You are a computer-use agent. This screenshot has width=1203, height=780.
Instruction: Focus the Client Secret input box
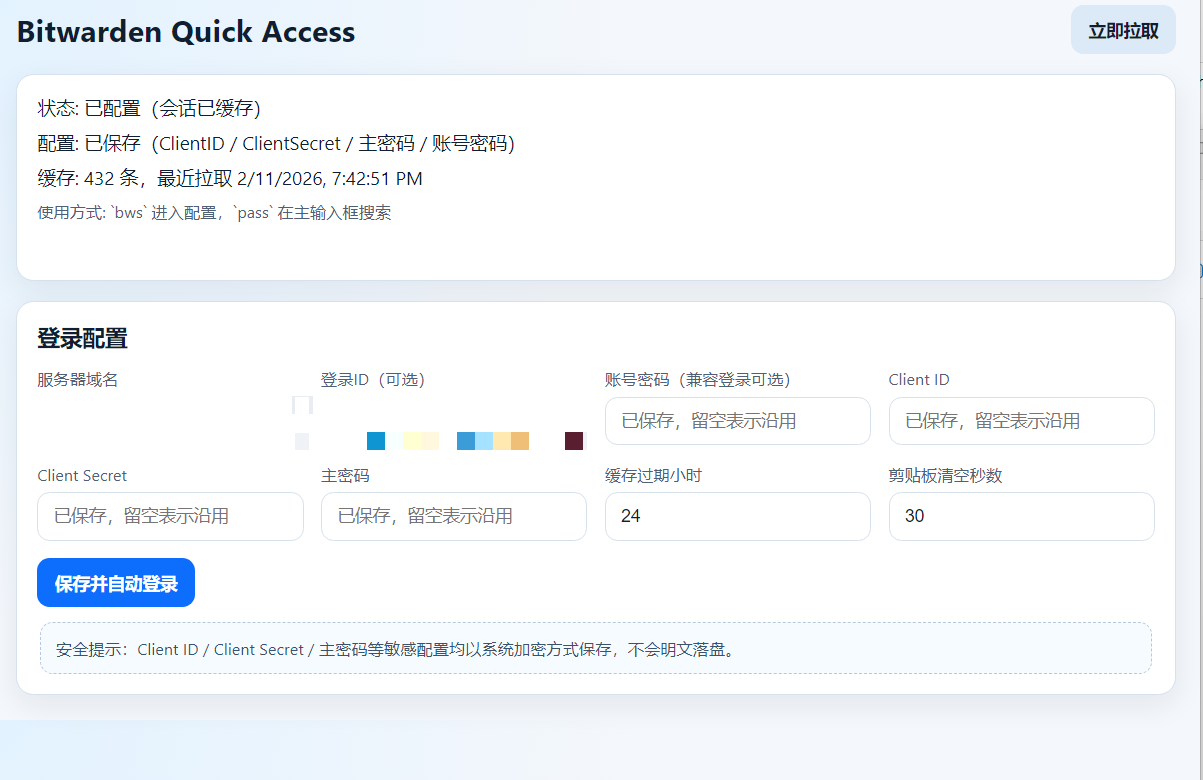click(170, 516)
